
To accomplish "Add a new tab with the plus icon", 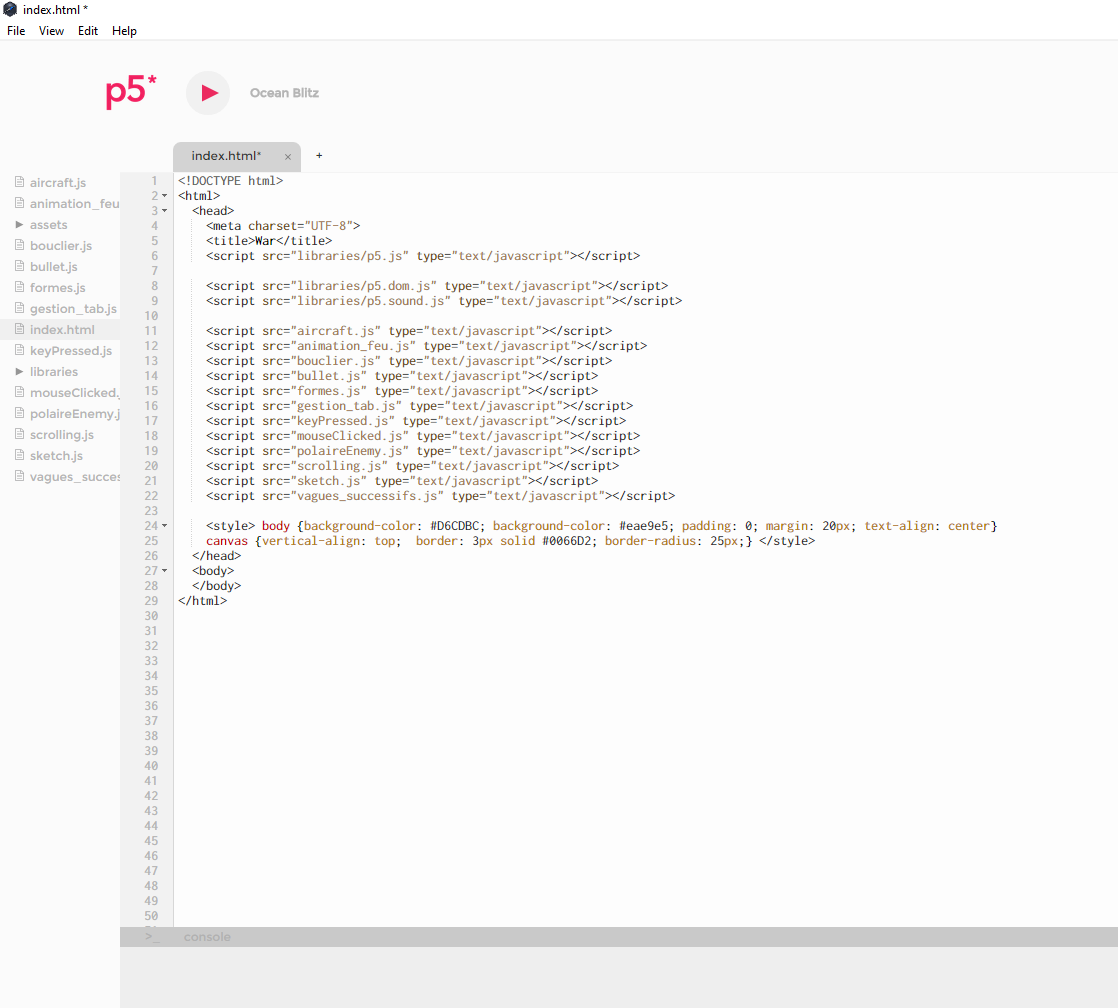I will point(319,156).
